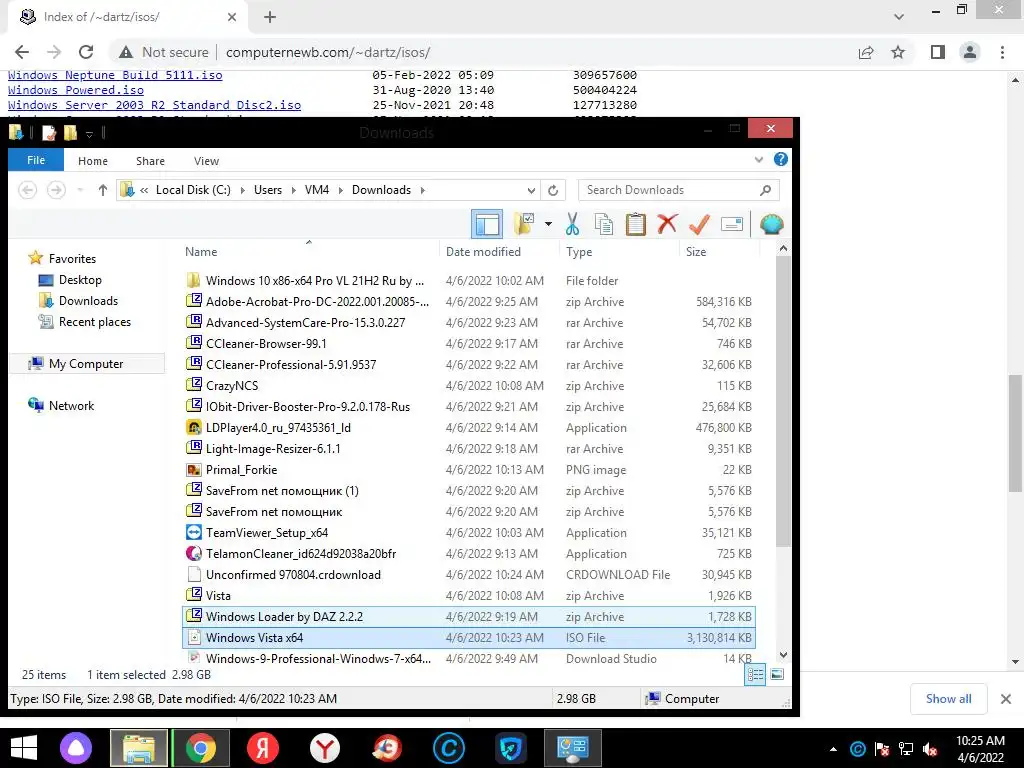Click the Copy pages icon
Screen dimensions: 1024x768
click(x=604, y=225)
